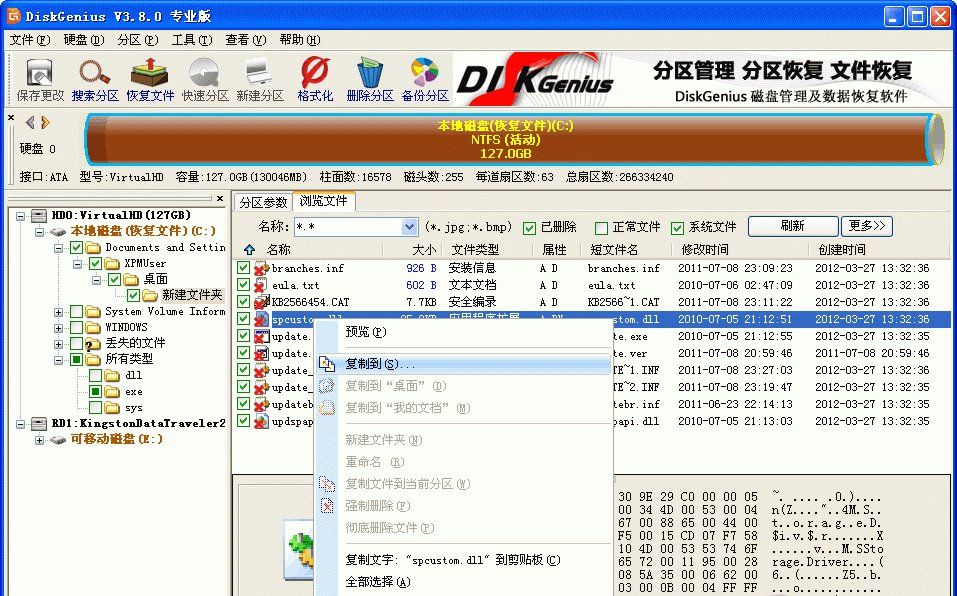
Task: Expand the 可移动磁盘(E:) tree node
Action: (x=40, y=439)
